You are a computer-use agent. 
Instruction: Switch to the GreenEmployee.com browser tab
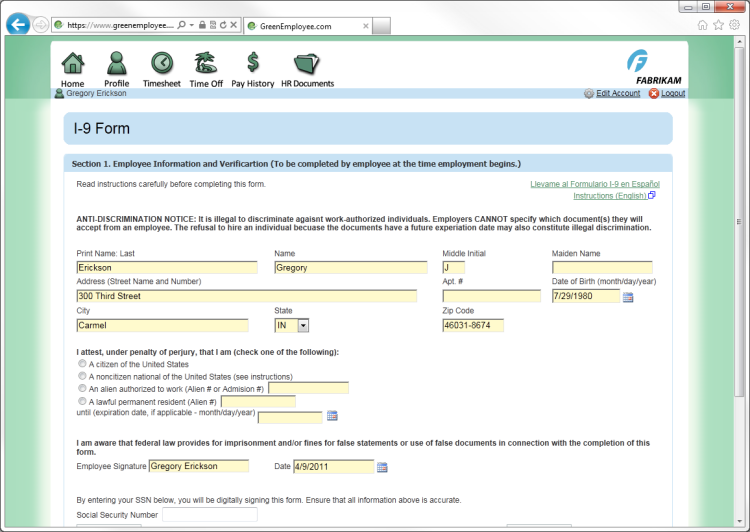(x=307, y=26)
